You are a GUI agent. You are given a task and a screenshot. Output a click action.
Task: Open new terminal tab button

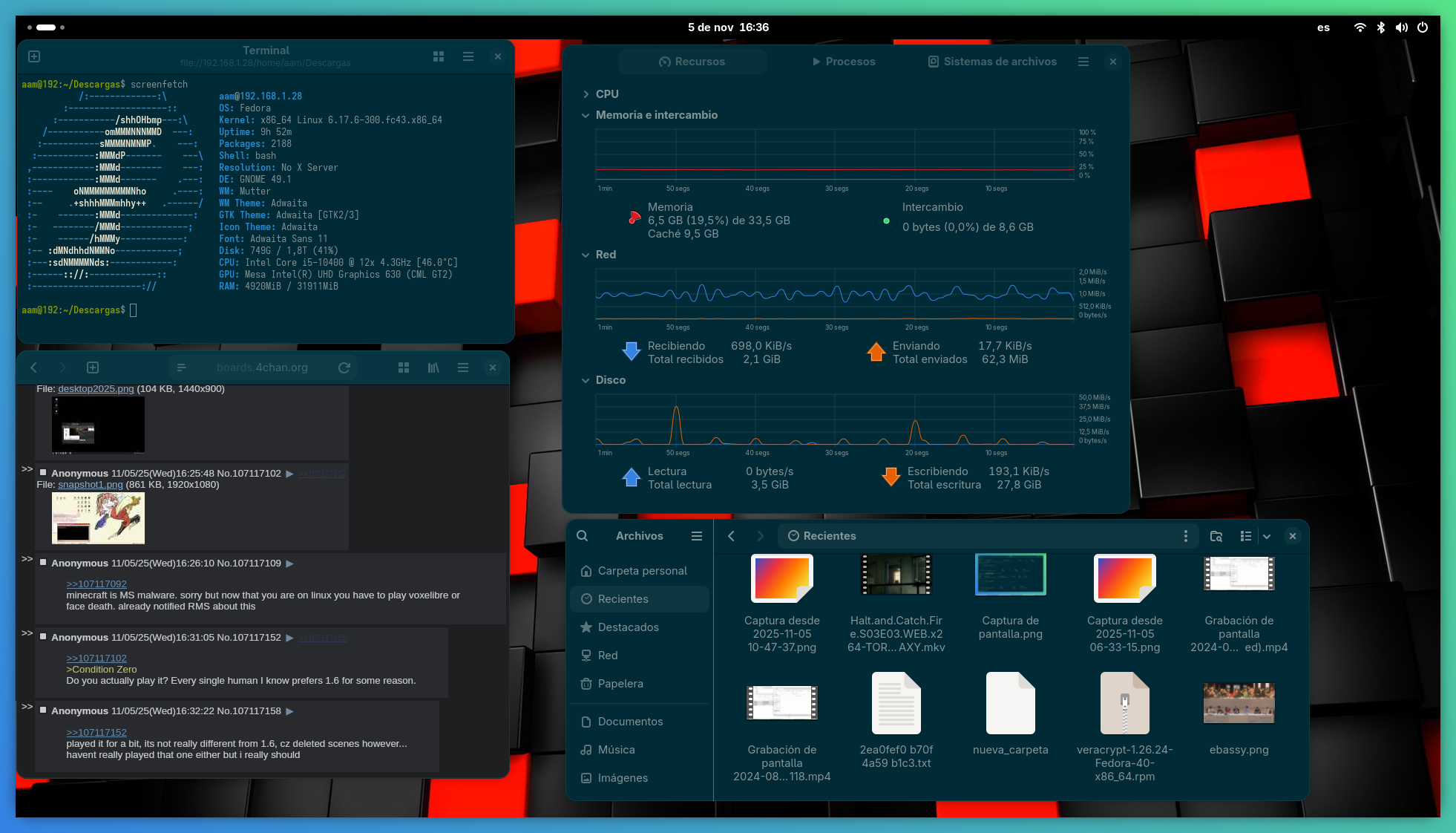click(34, 56)
